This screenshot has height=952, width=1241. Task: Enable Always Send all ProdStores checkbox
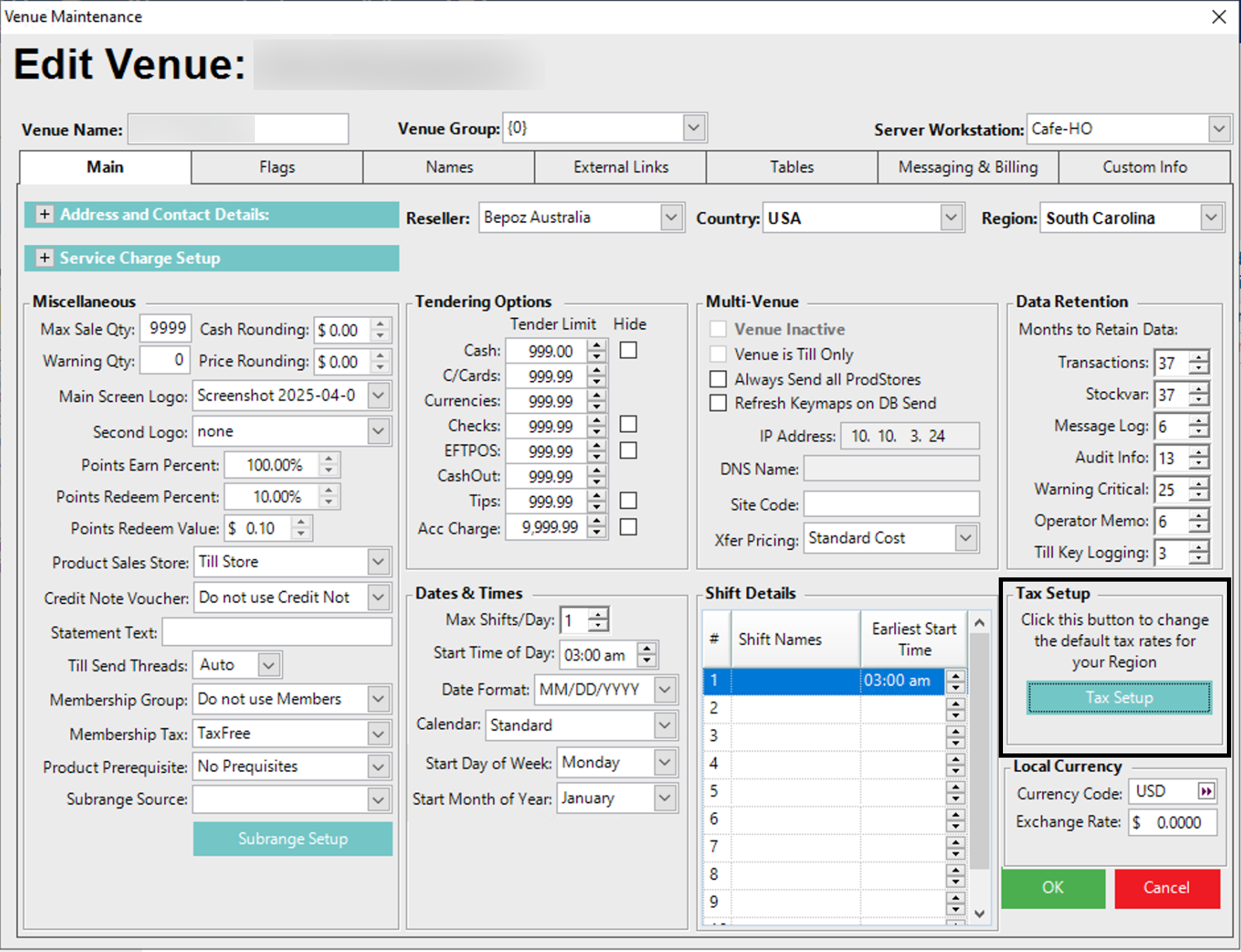[x=718, y=379]
